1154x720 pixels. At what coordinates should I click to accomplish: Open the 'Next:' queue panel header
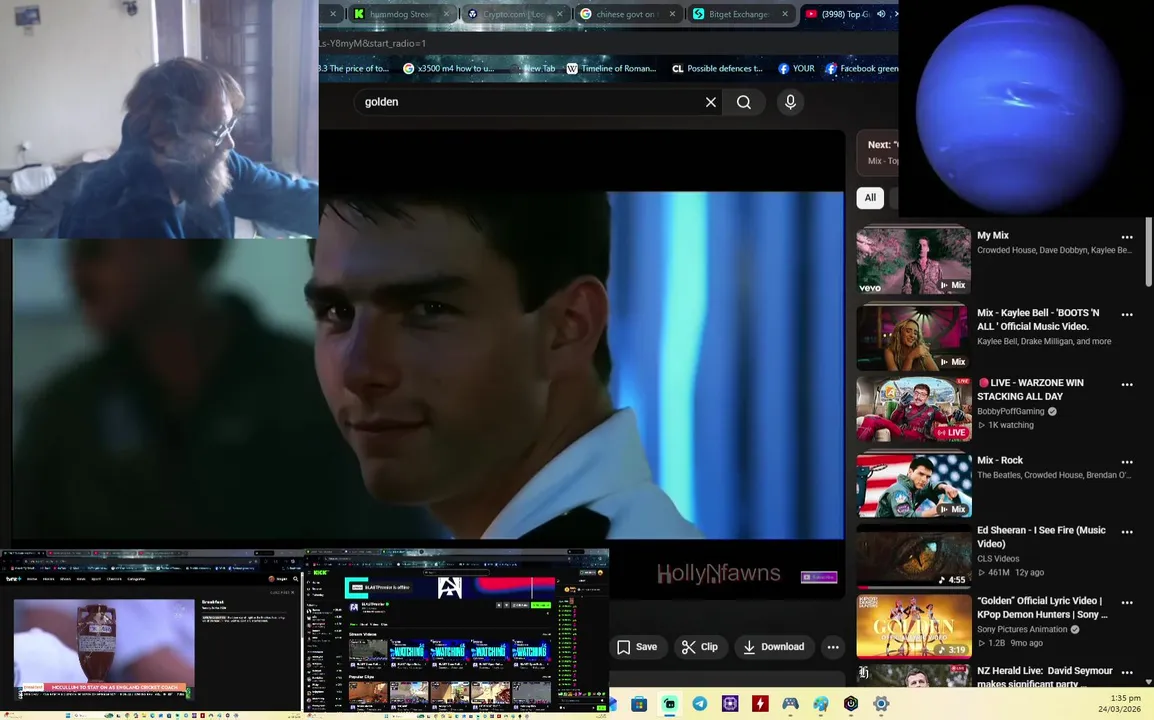pyautogui.click(x=878, y=152)
